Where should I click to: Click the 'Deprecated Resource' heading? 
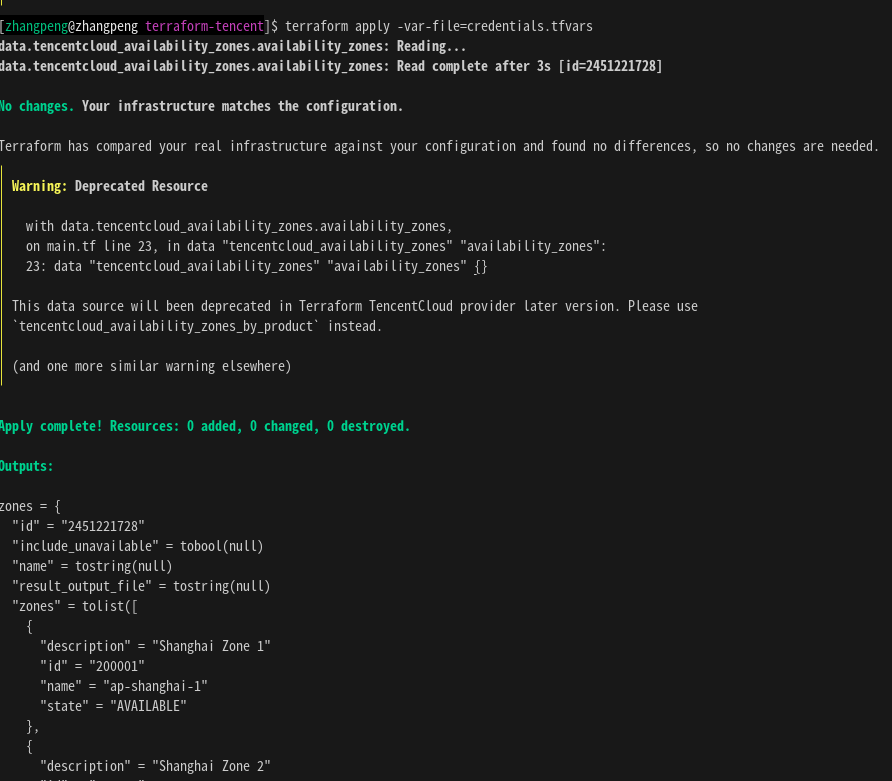pyautogui.click(x=141, y=186)
